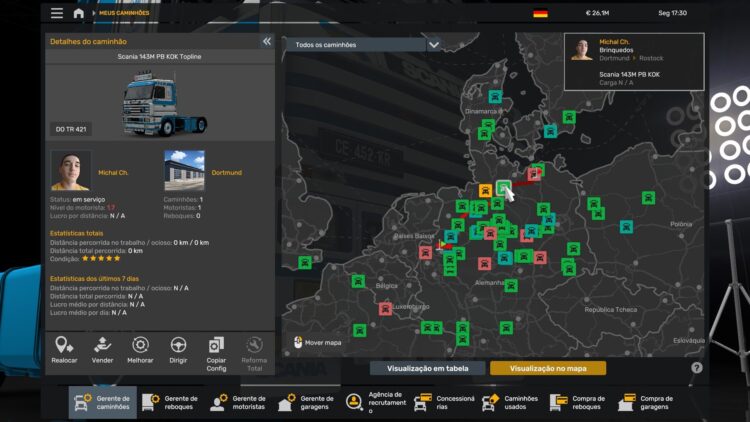Viewport: 750px width, 422px height.
Task: Open Compra de garagens section
Action: 647,402
